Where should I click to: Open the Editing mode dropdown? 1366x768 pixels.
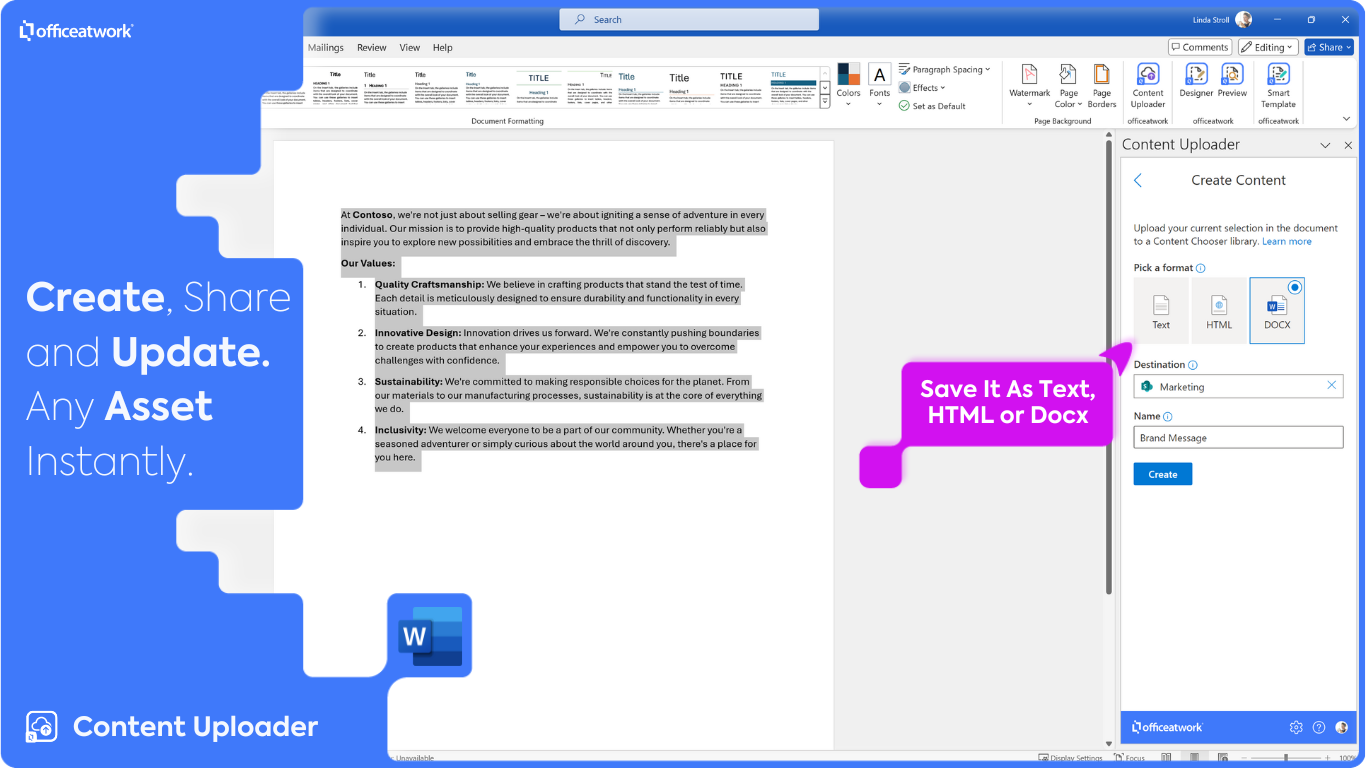(x=1268, y=47)
